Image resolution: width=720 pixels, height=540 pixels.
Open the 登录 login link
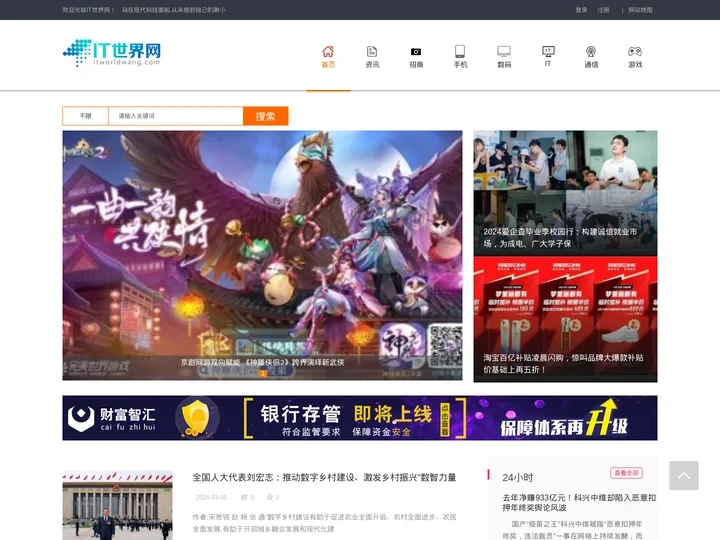[581, 10]
